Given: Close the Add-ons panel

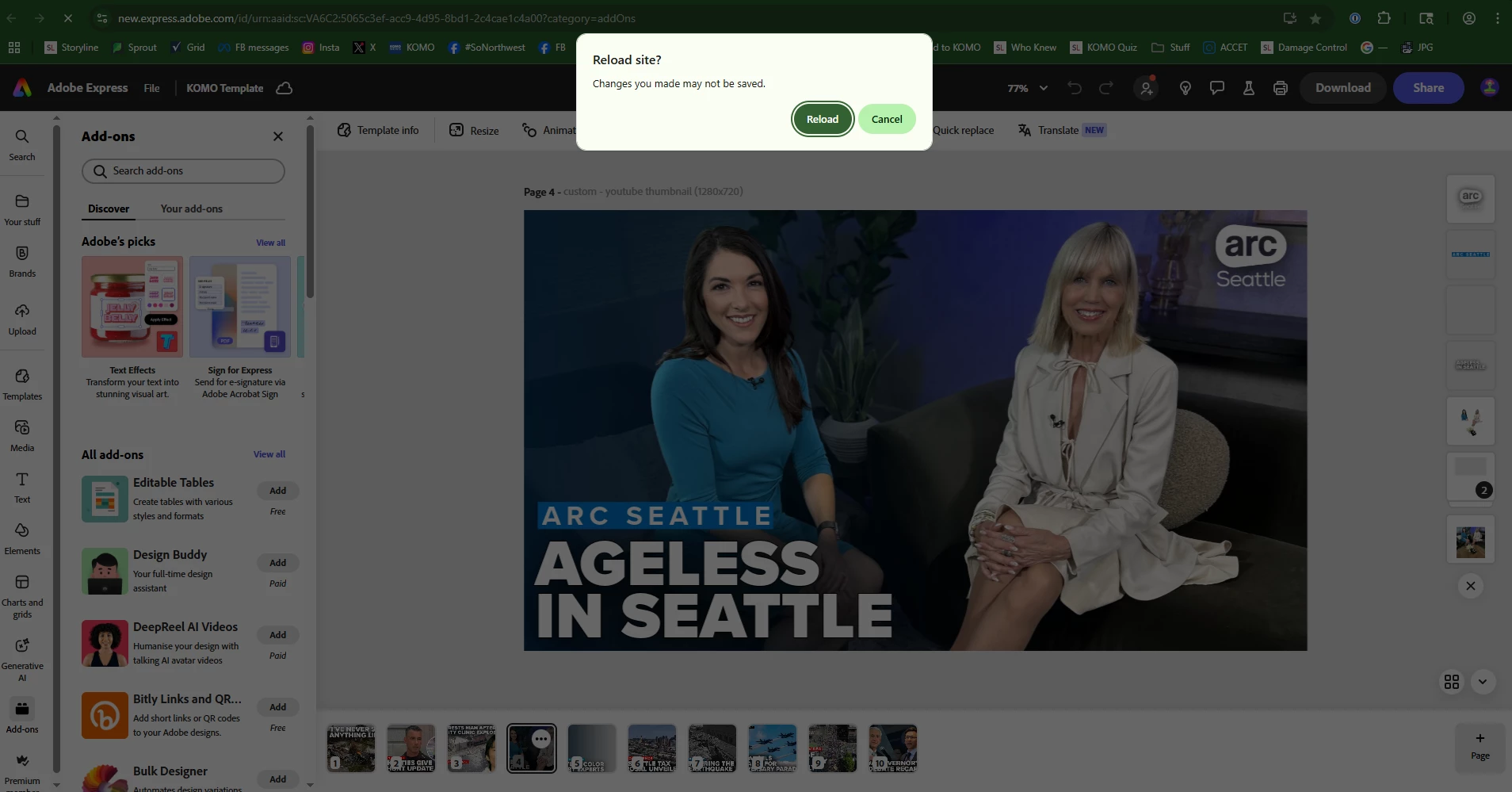Looking at the screenshot, I should click(x=278, y=136).
